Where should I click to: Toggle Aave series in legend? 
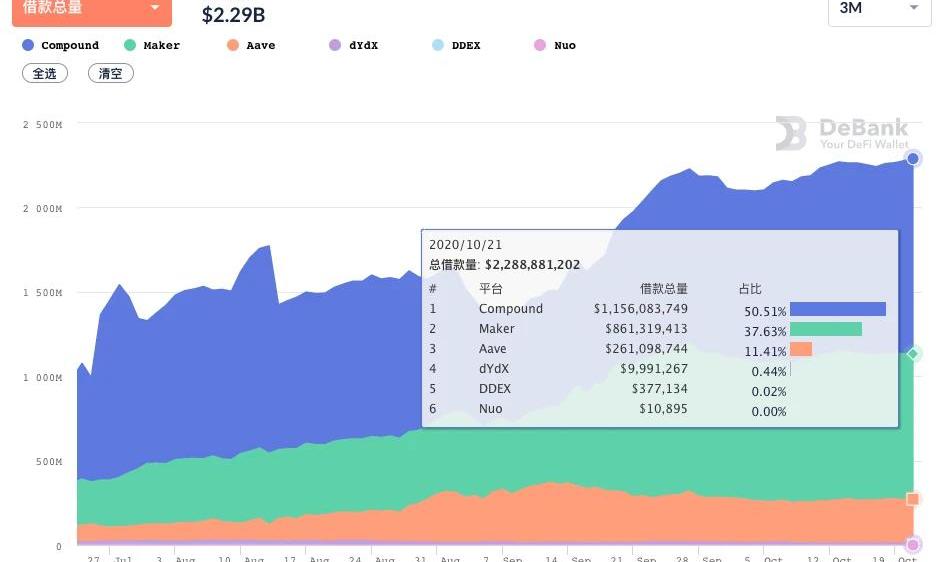(251, 45)
